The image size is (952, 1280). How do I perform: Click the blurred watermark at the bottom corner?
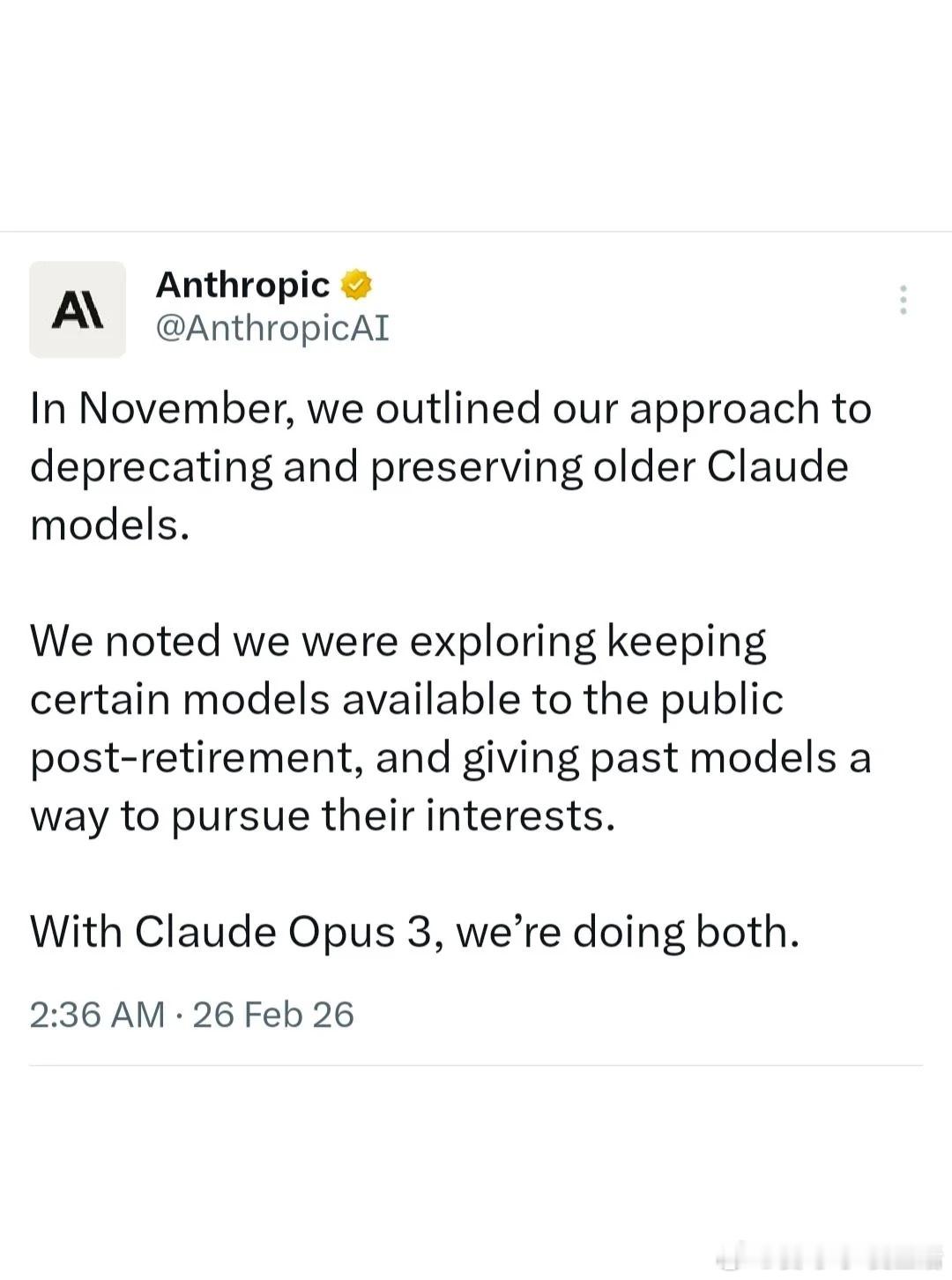pyautogui.click(x=829, y=1255)
